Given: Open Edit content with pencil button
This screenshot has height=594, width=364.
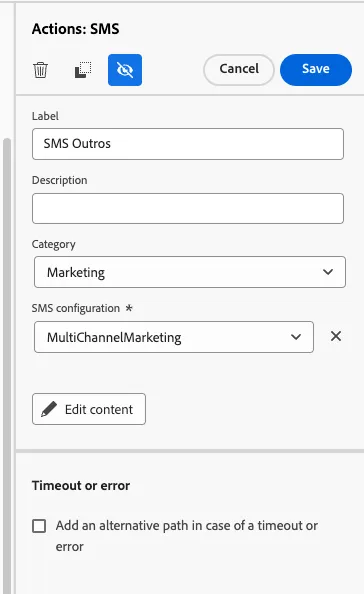Looking at the screenshot, I should pyautogui.click(x=89, y=409).
